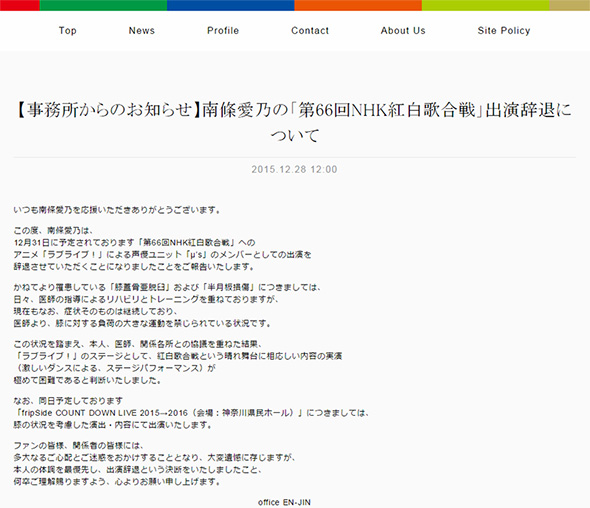
Task: Go to the News page
Action: pyautogui.click(x=142, y=30)
